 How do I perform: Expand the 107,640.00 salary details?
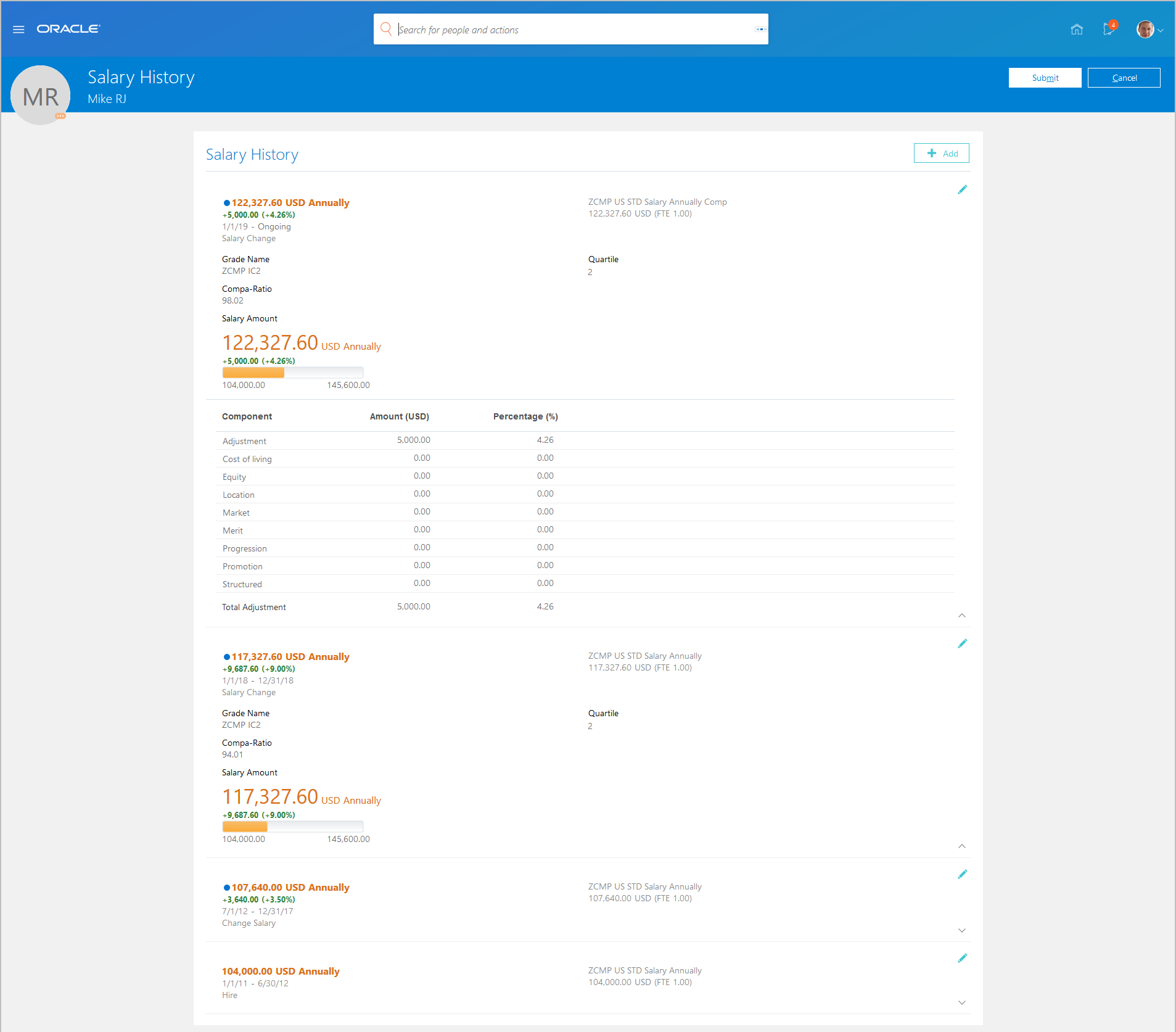[962, 930]
